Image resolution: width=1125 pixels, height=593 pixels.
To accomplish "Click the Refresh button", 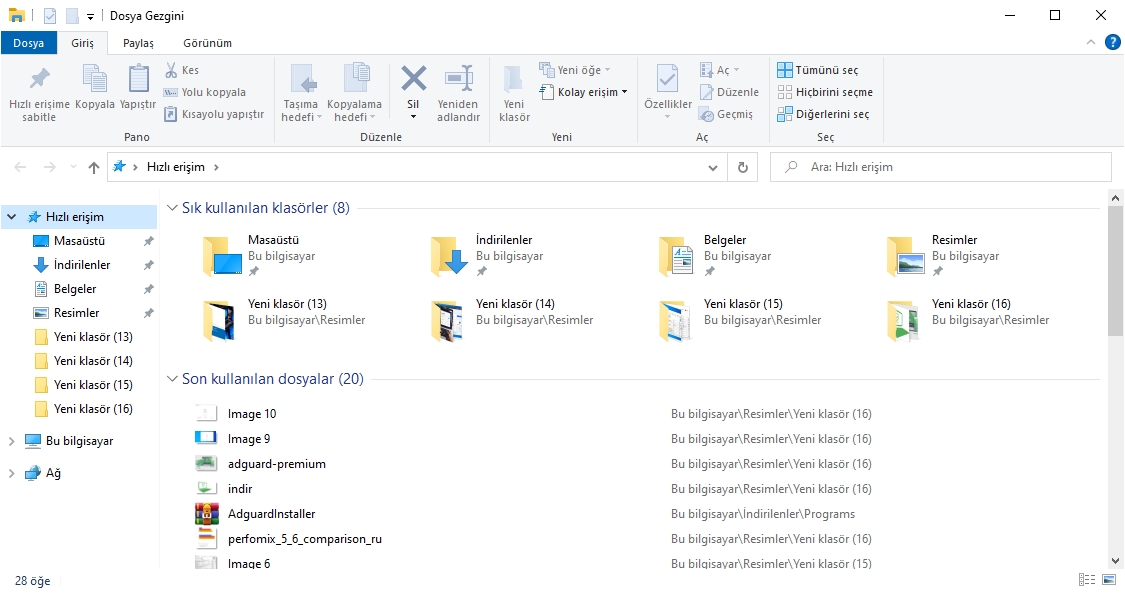I will (743, 168).
